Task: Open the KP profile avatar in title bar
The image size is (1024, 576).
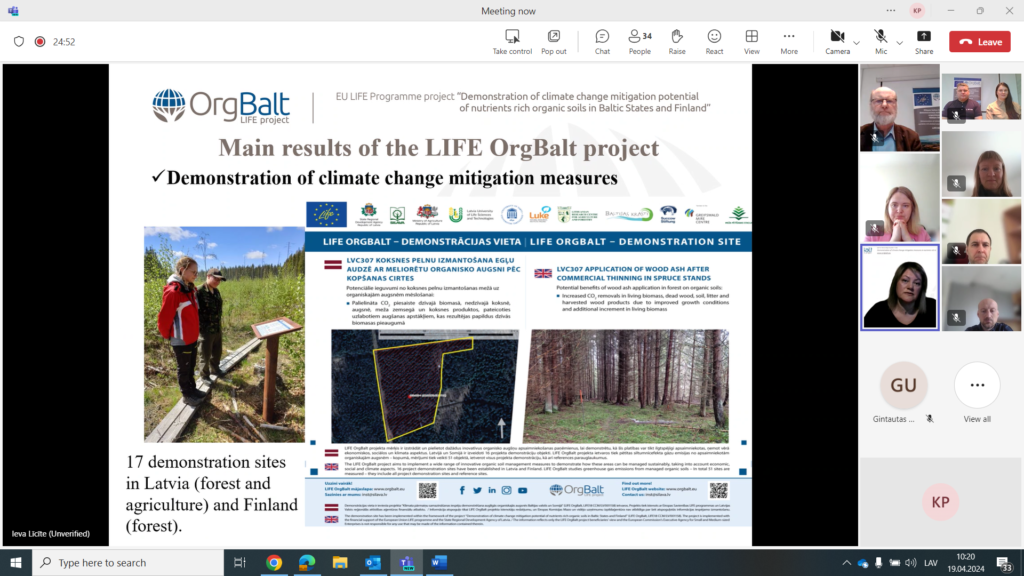Action: 918,10
